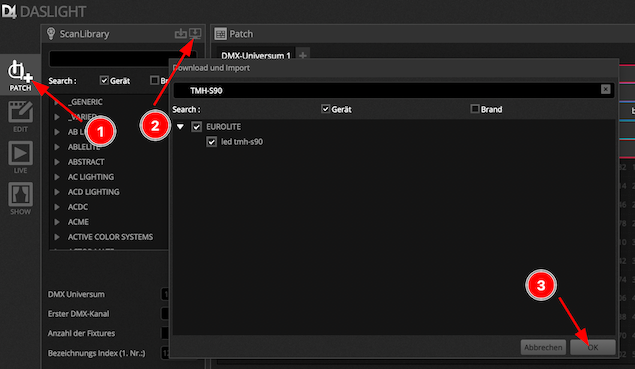Viewport: 635px width, 369px height.
Task: Expand the ABLELITE library folder
Action: (57, 147)
